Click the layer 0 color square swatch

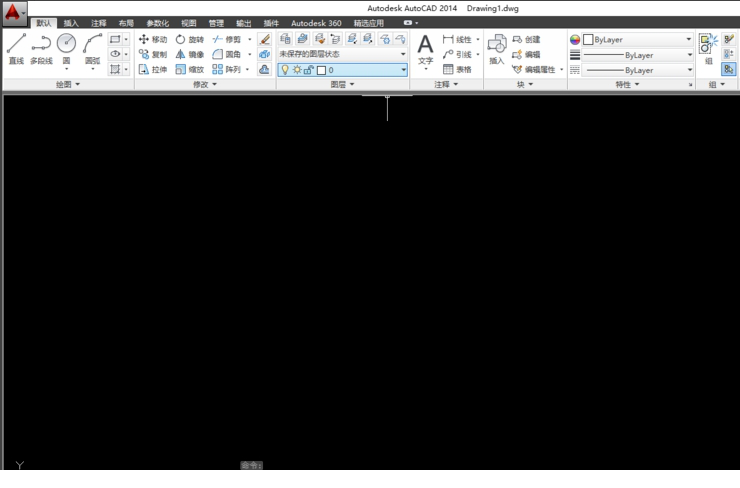point(321,70)
